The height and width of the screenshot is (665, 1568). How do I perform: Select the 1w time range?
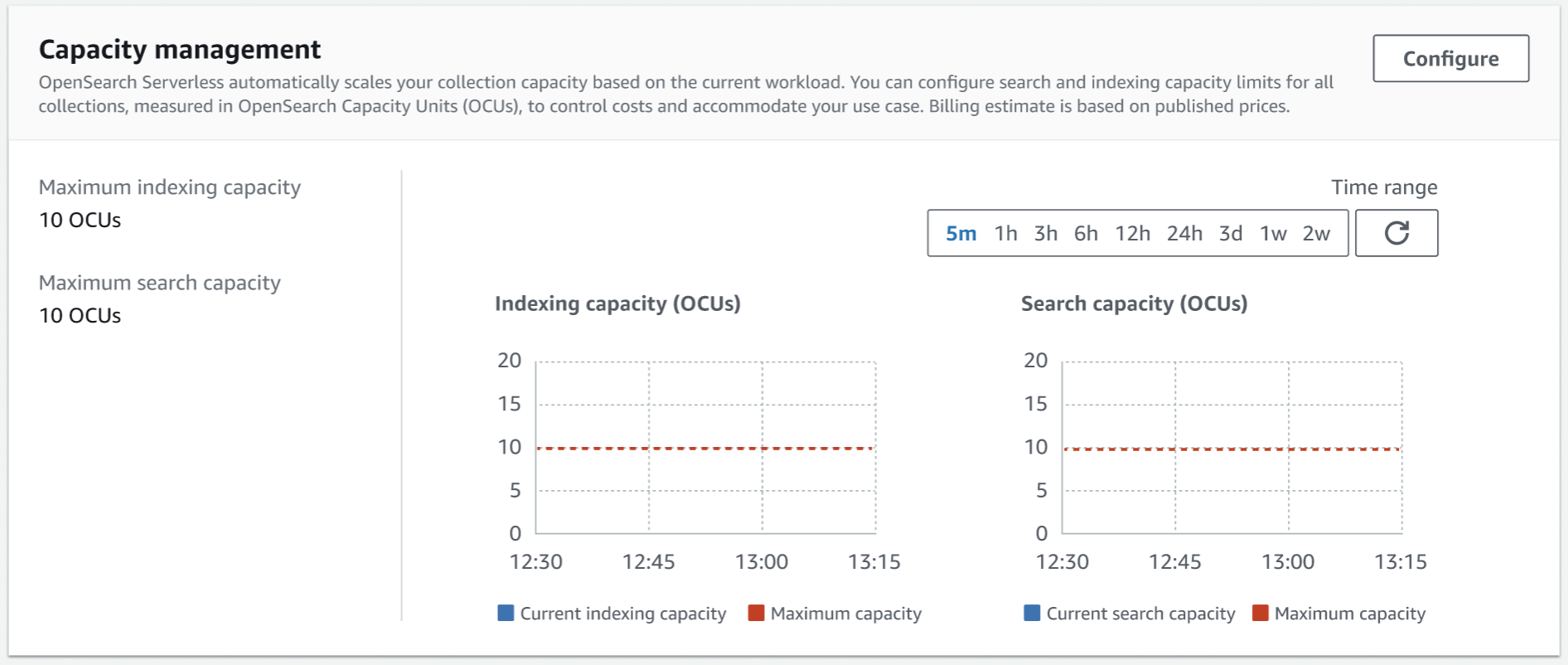[1273, 234]
